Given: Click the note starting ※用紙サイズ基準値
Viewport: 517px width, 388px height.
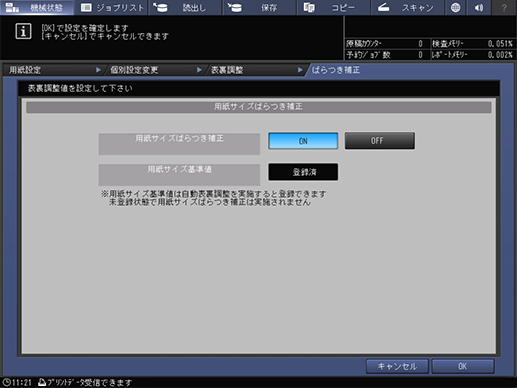Looking at the screenshot, I should point(214,198).
